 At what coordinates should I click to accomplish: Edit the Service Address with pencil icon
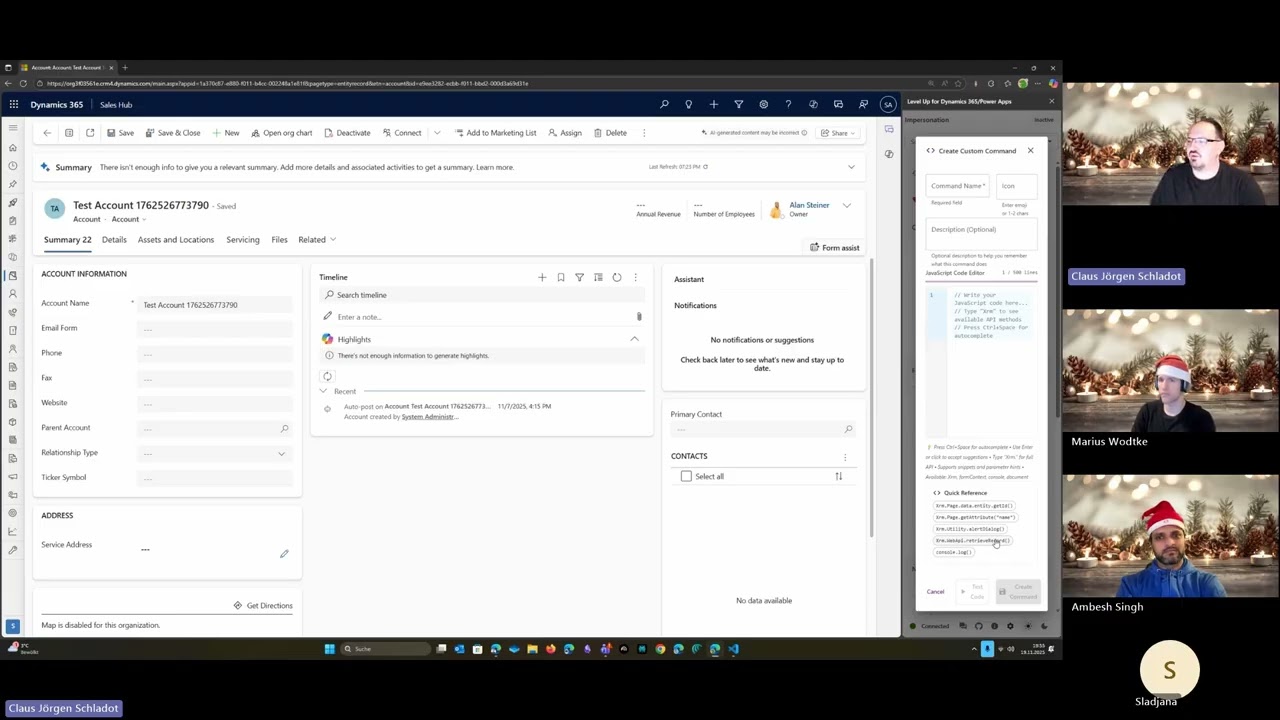pos(284,553)
